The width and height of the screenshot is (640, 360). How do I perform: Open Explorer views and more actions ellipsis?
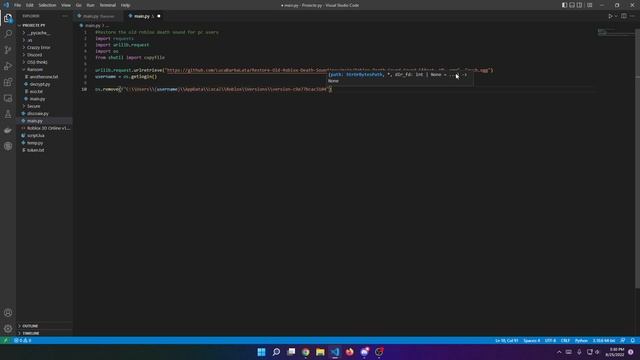pyautogui.click(x=65, y=16)
